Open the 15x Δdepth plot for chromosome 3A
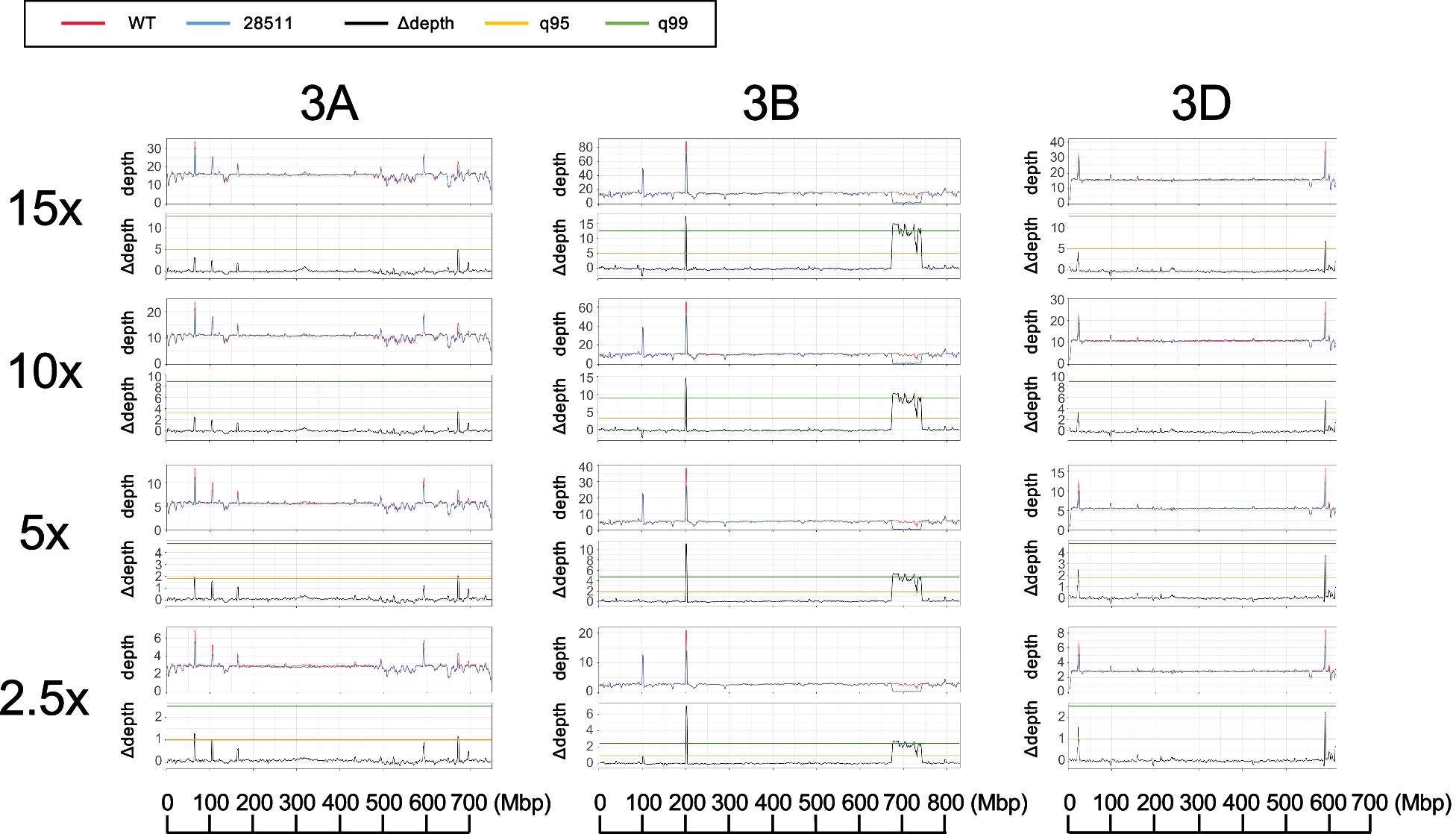 pyautogui.click(x=329, y=245)
